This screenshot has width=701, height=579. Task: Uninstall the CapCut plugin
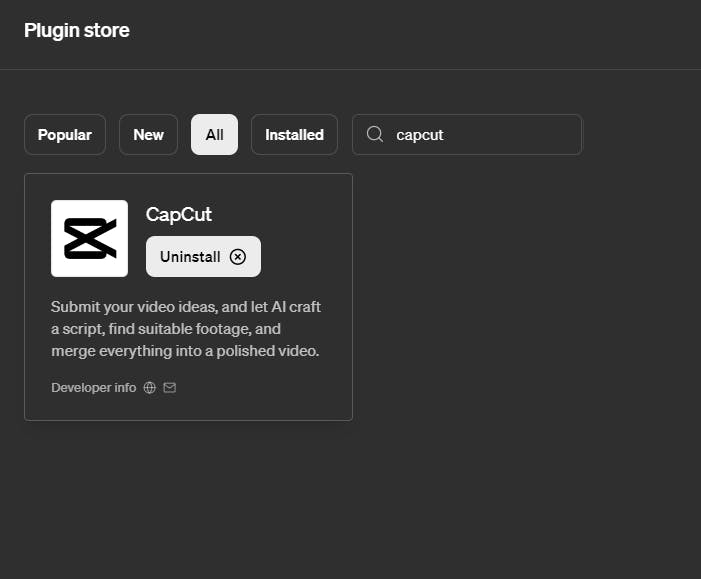tap(203, 257)
